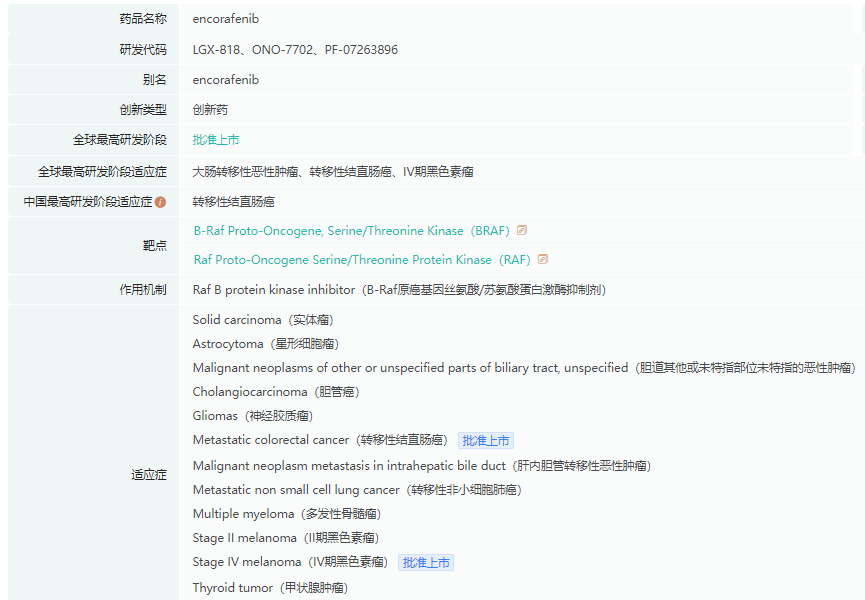Click 批准上市 tag beside Stage IV melanoma
The height and width of the screenshot is (600, 865).
coord(426,562)
